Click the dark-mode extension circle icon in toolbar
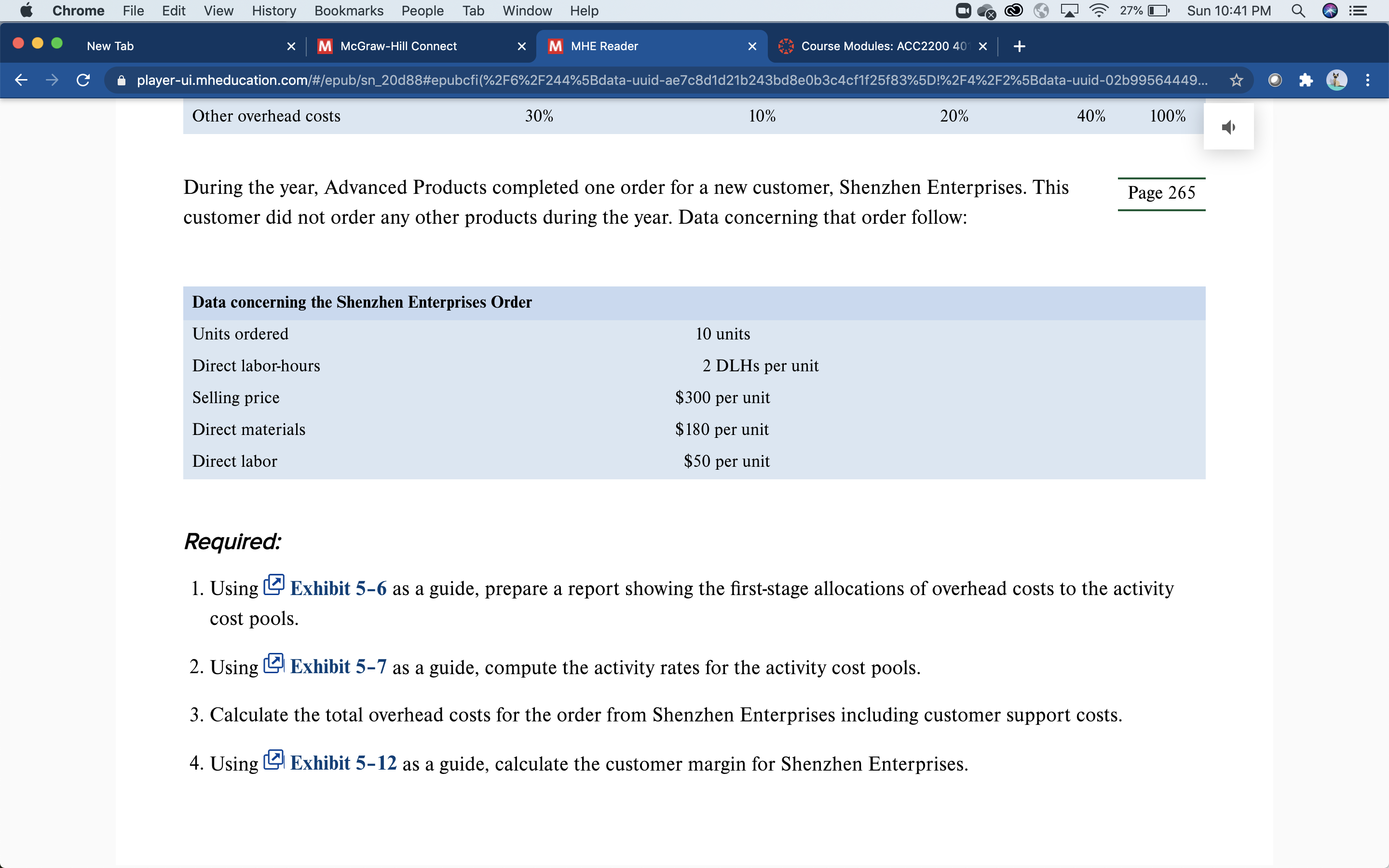The width and height of the screenshot is (1389, 868). coord(1275,80)
